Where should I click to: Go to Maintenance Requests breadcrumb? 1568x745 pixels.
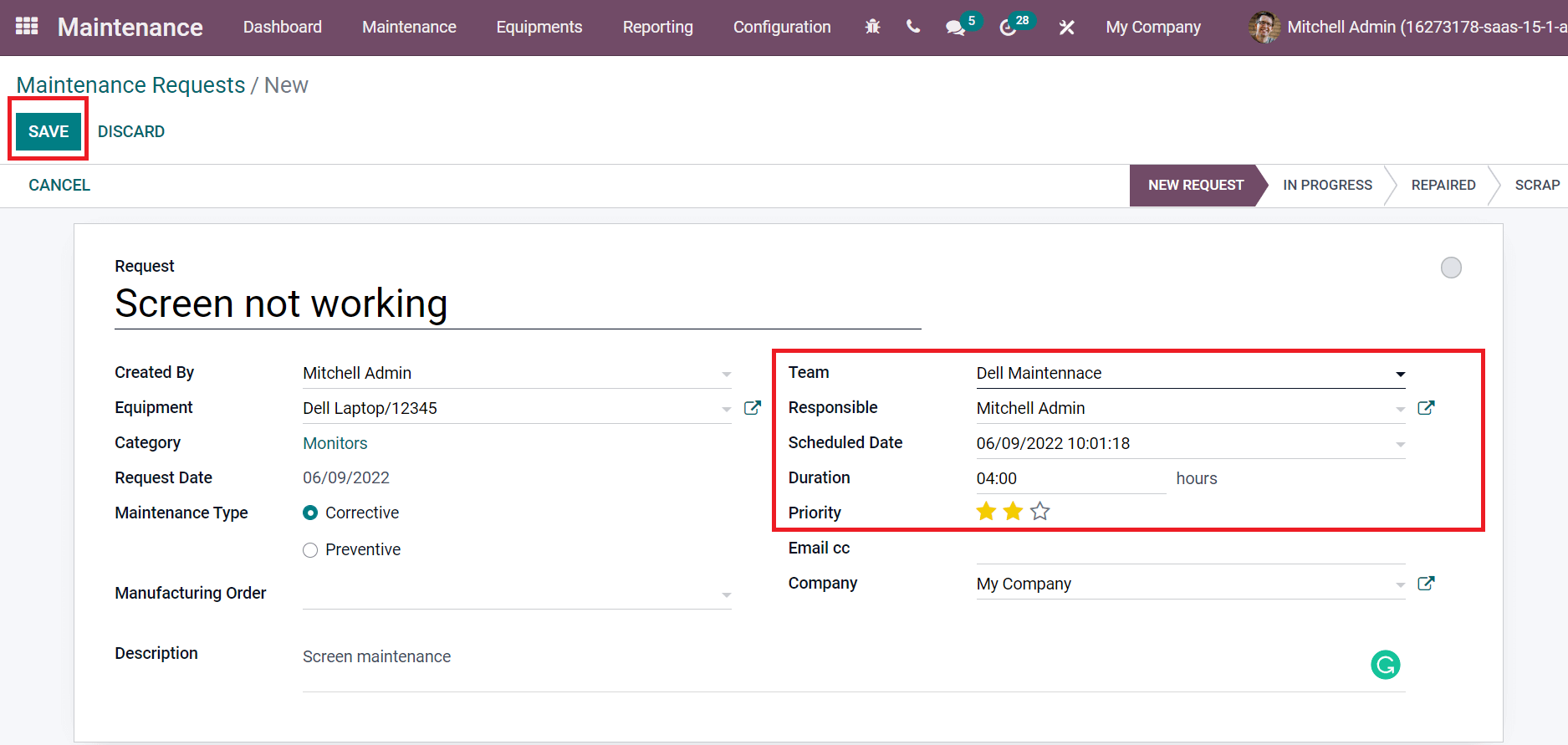[x=130, y=85]
